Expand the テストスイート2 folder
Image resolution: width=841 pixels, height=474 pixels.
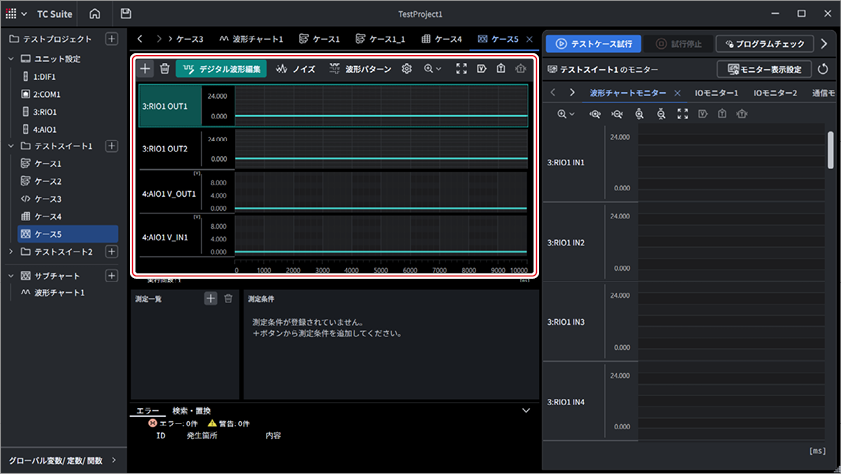click(11, 251)
